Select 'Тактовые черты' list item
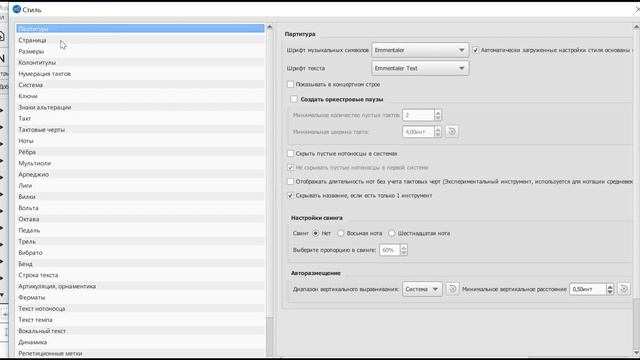 [x=140, y=129]
